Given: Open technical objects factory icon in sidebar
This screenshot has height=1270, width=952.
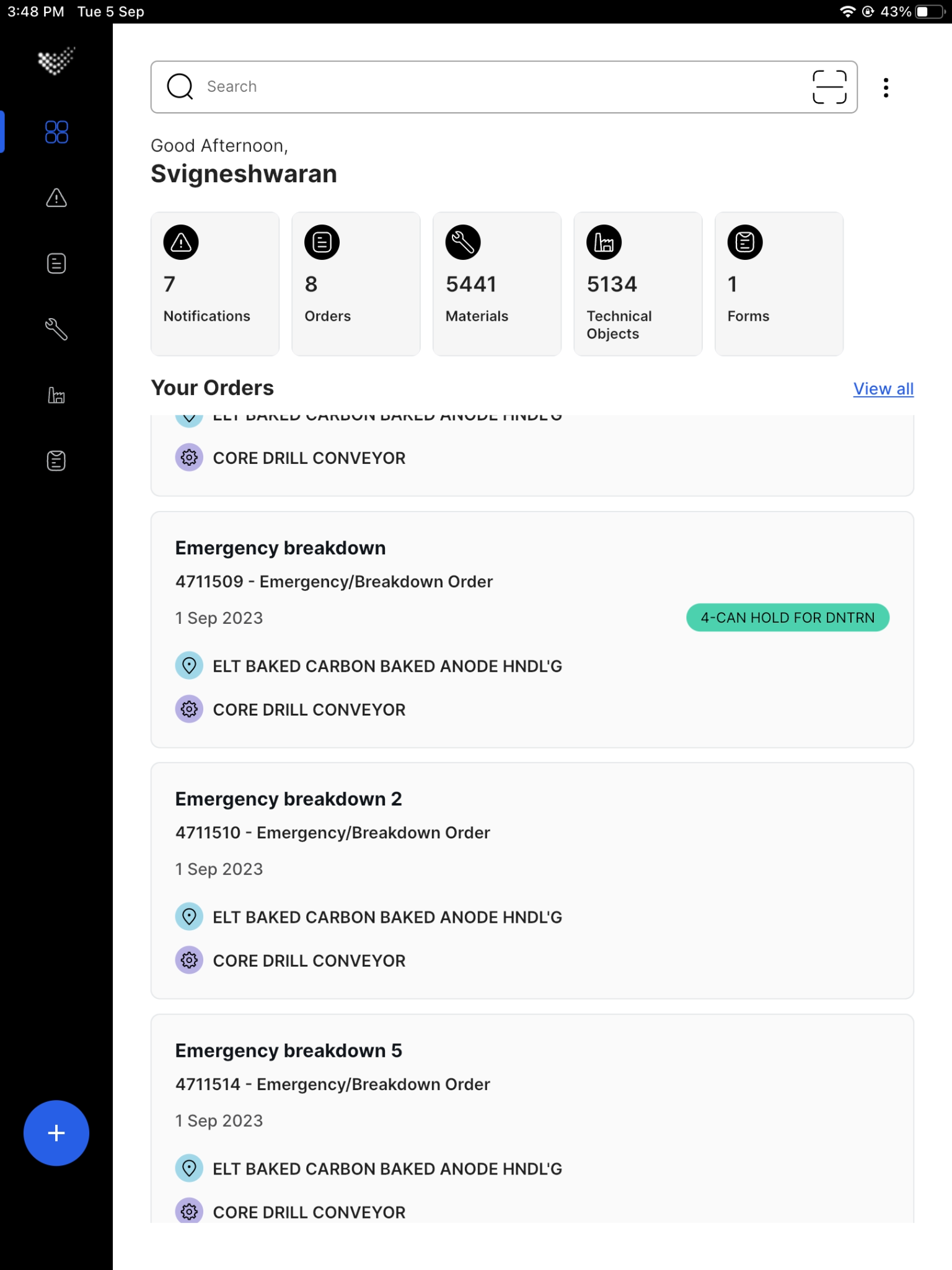Looking at the screenshot, I should coord(56,395).
